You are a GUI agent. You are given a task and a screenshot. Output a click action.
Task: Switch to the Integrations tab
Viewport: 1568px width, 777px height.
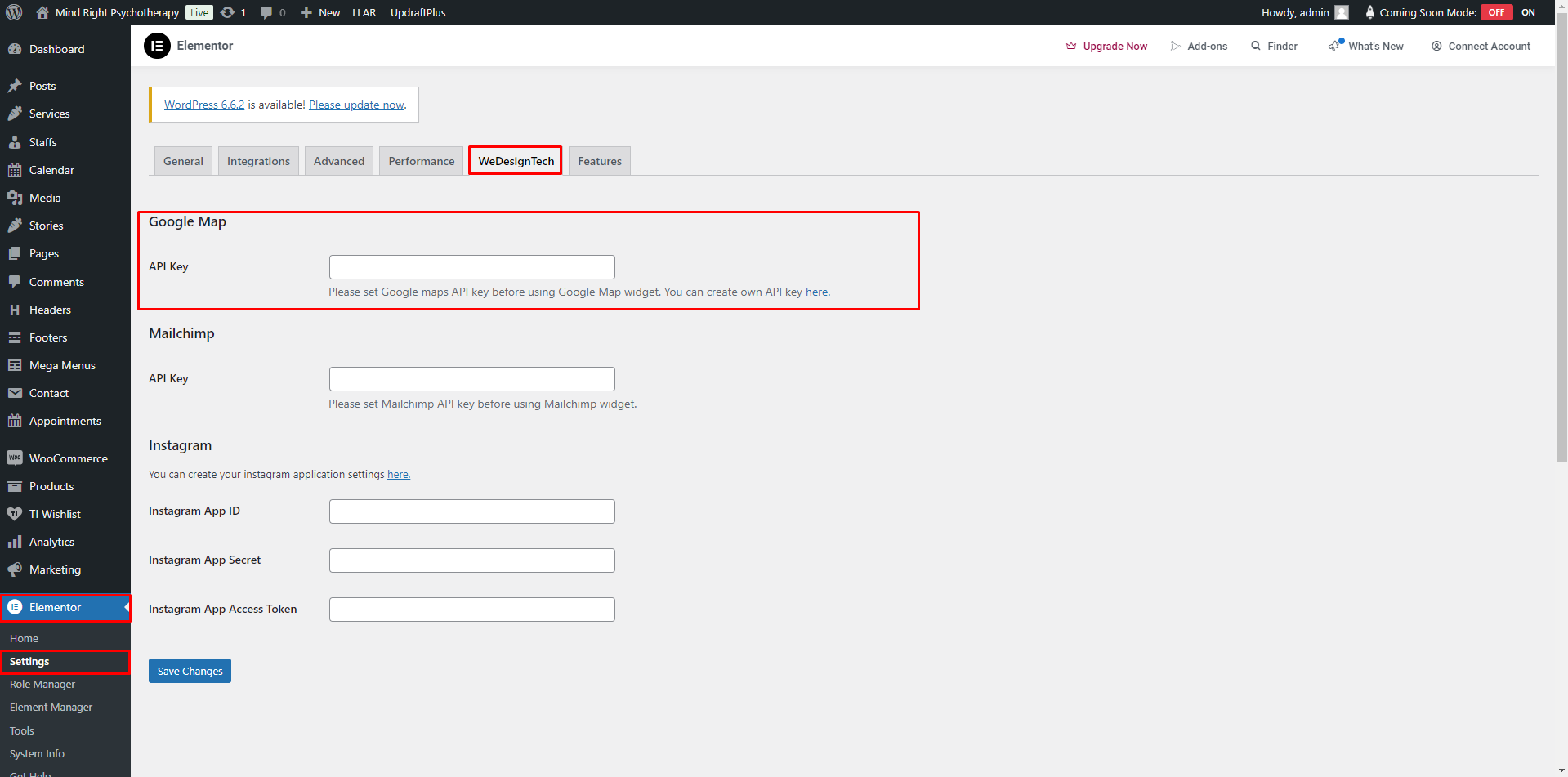click(258, 161)
